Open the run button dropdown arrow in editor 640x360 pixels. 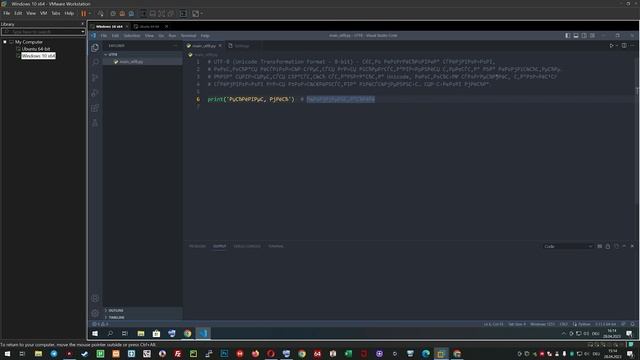tap(617, 46)
